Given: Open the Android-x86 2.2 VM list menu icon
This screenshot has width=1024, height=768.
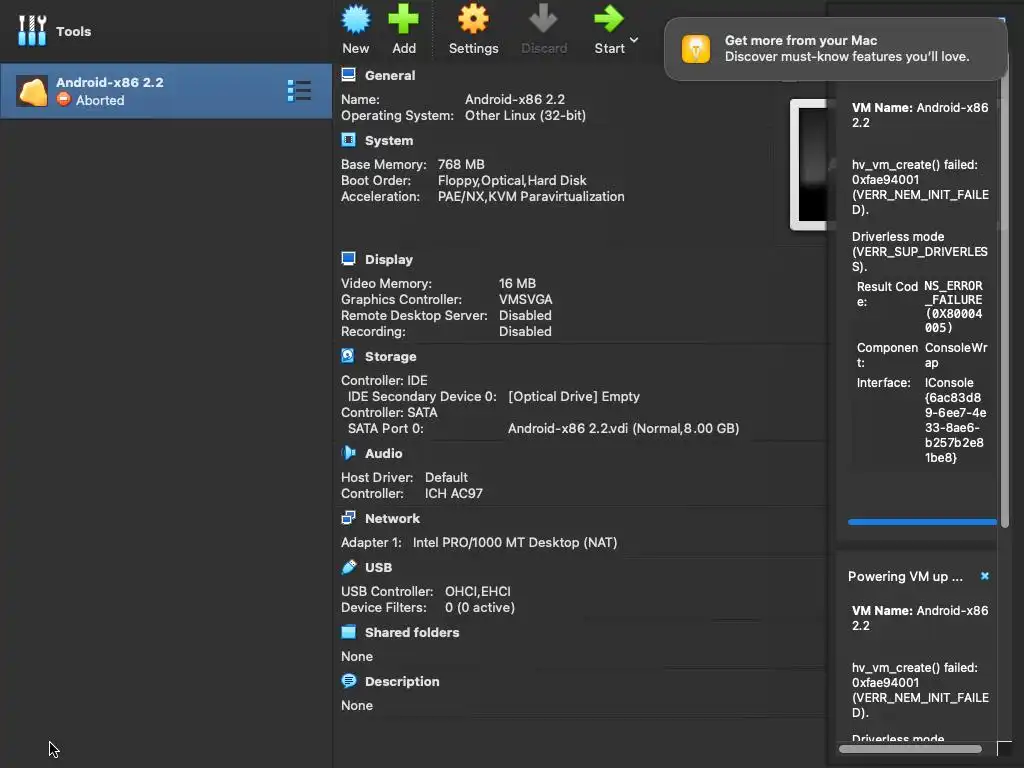Looking at the screenshot, I should click(299, 91).
